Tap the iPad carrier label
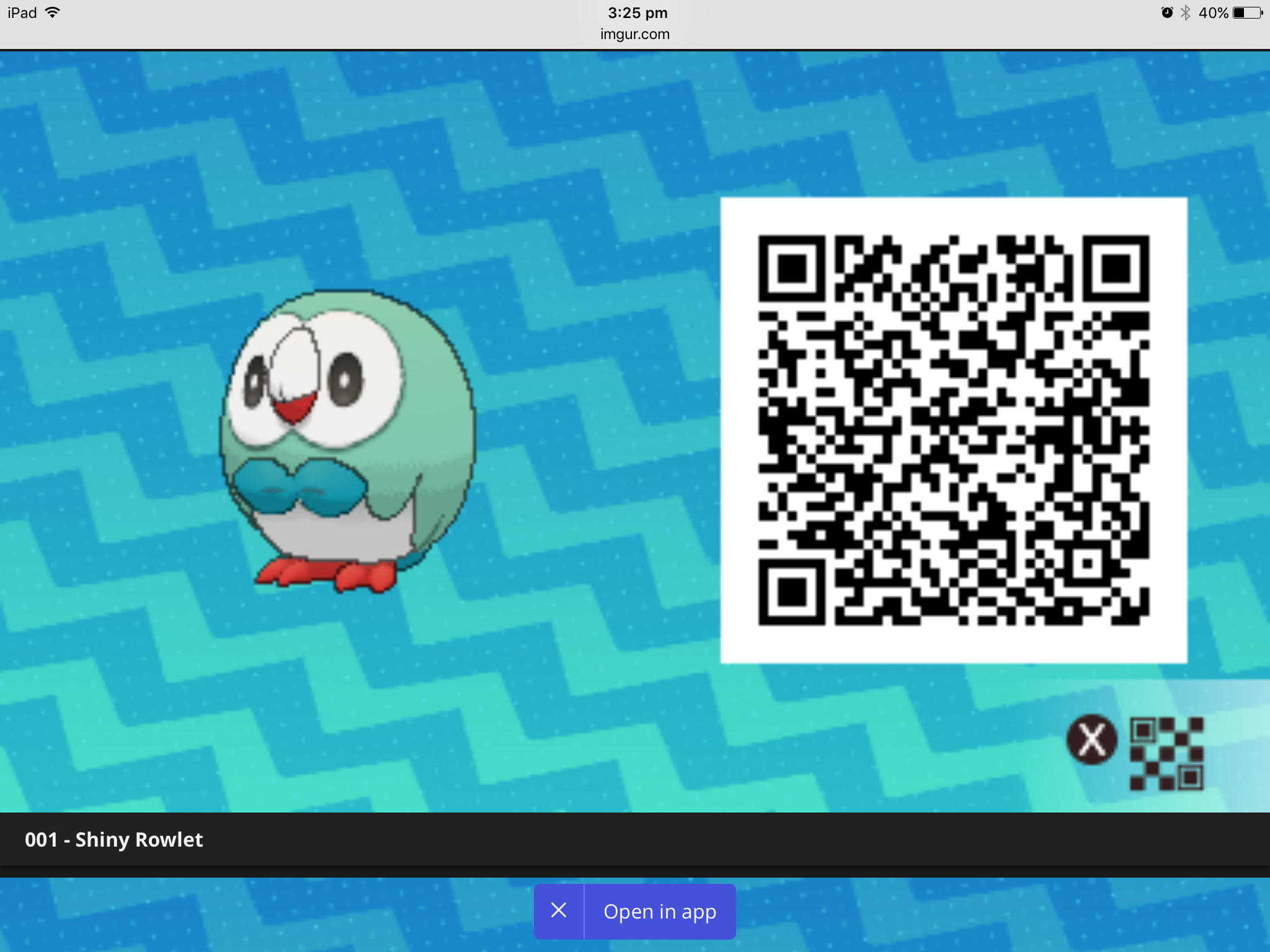The image size is (1270, 952). pyautogui.click(x=22, y=12)
